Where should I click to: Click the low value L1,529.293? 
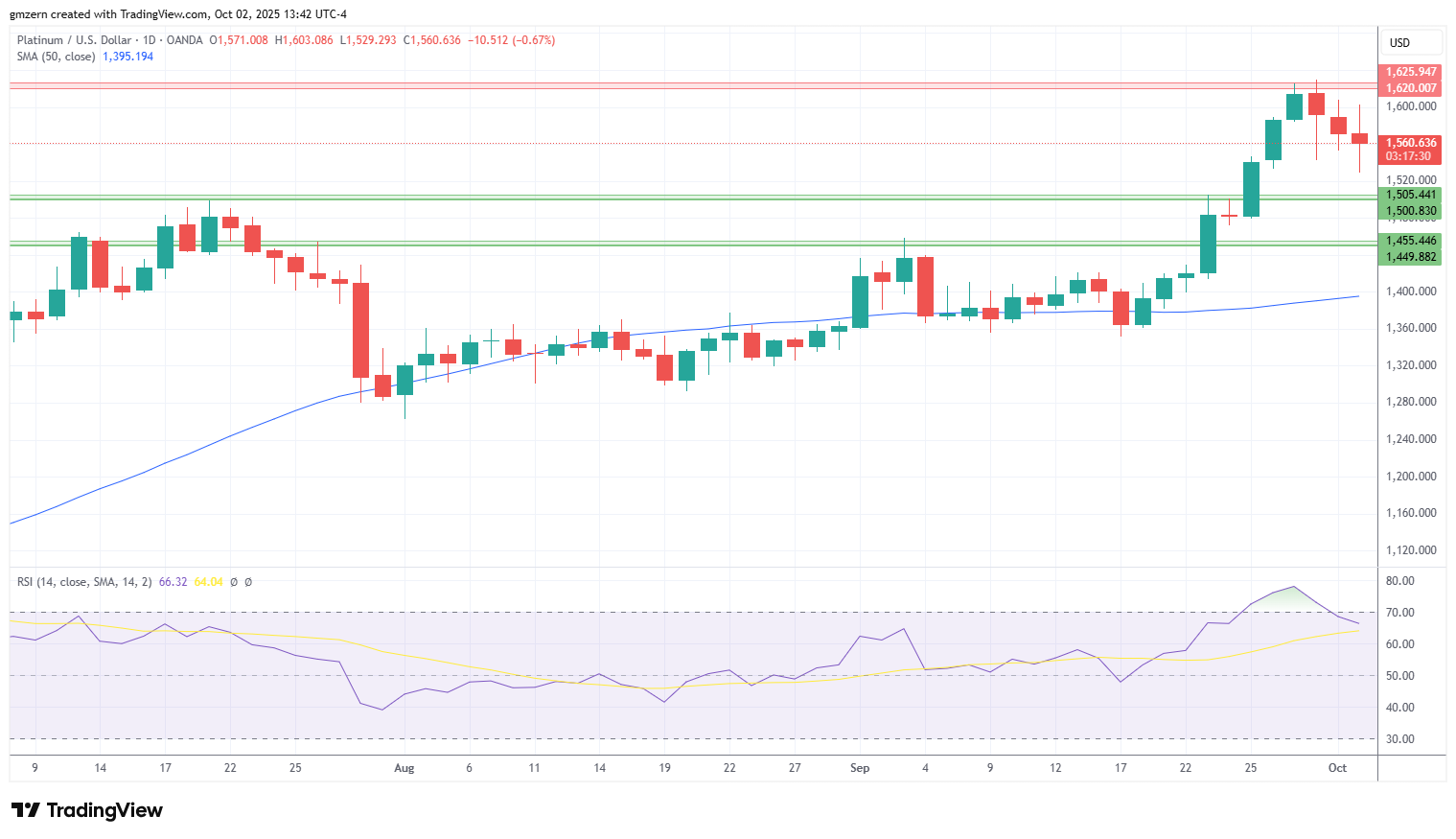pos(368,40)
